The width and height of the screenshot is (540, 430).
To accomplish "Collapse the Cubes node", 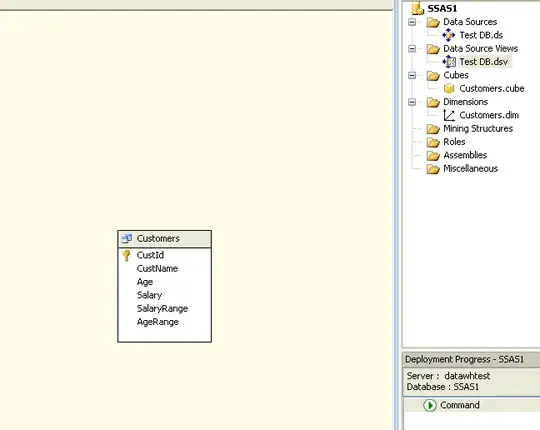I will point(412,75).
